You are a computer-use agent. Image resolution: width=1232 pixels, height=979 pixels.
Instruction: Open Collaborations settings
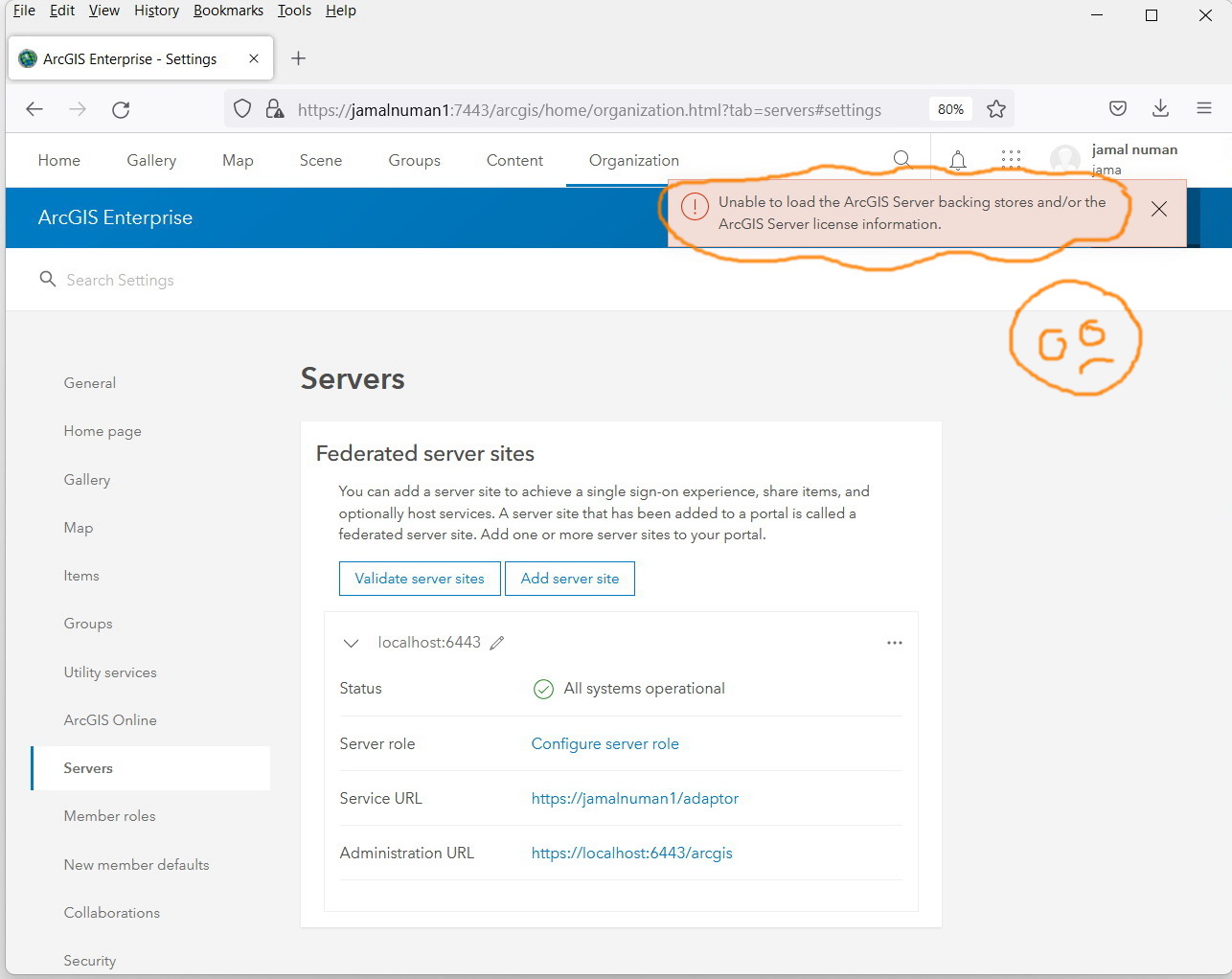(112, 913)
